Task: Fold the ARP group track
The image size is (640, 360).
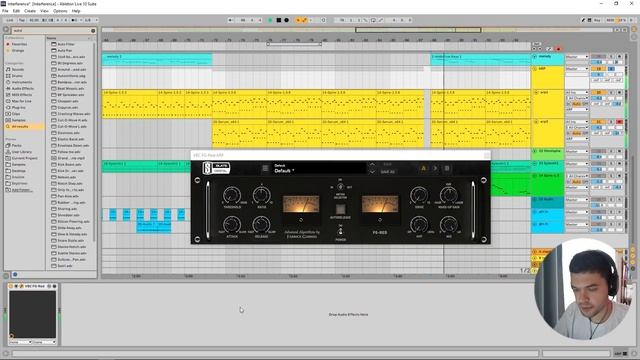Action: (535, 69)
